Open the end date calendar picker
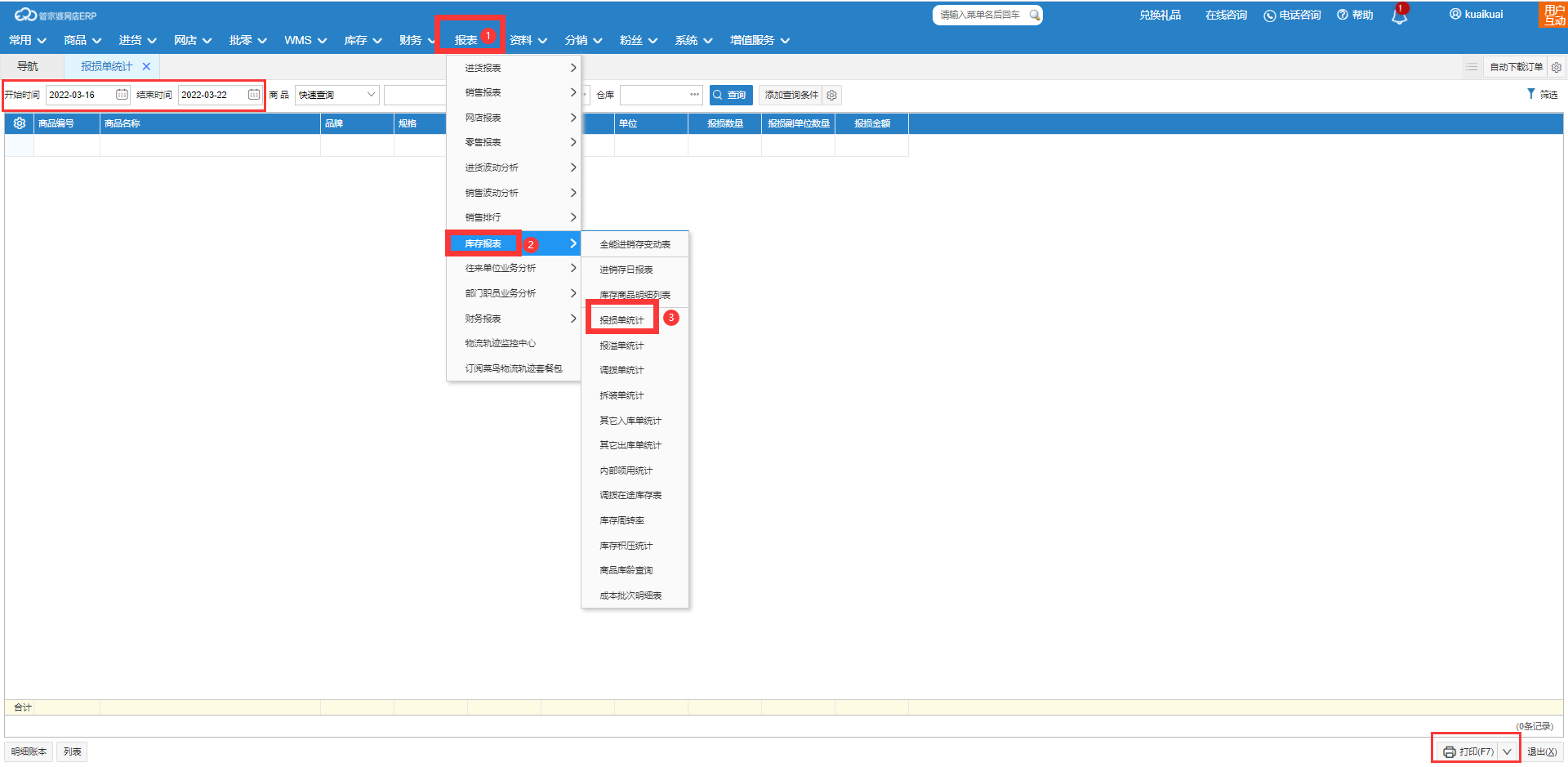Screen dimensions: 1568x767 254,95
